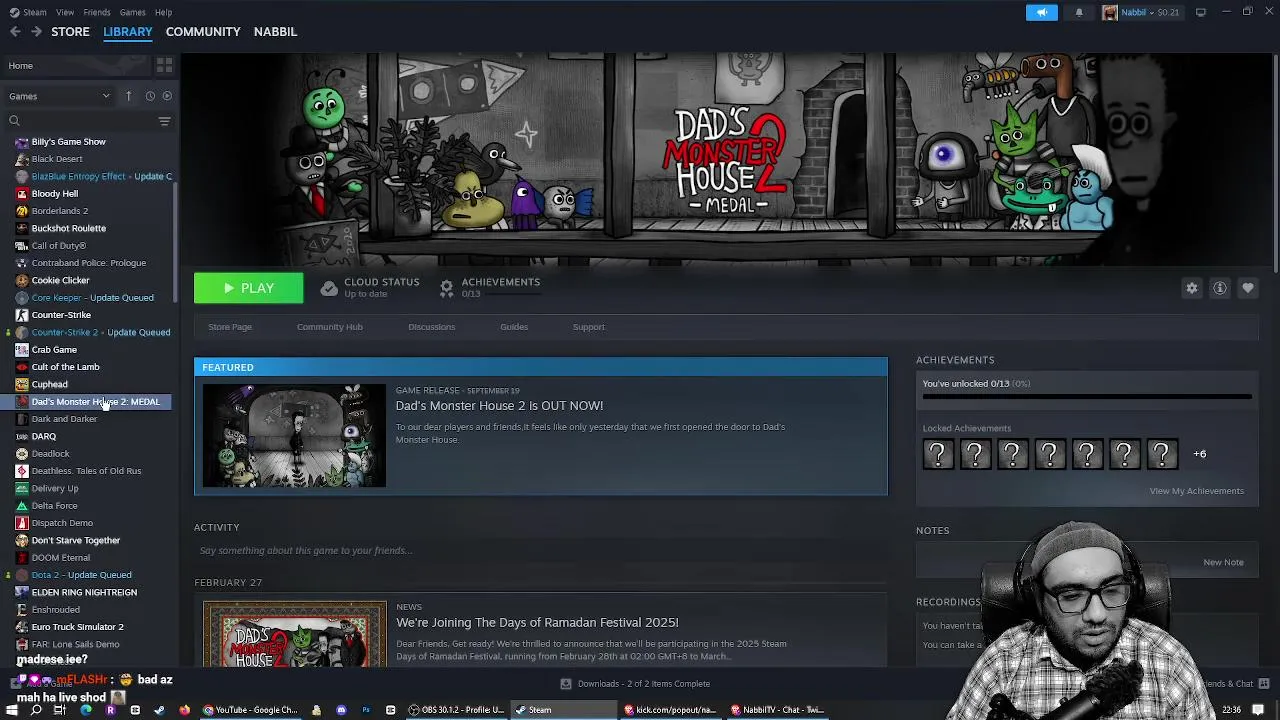Select ELDEN RING NIGHTREIGN in the list
Image resolution: width=1280 pixels, height=720 pixels.
(84, 592)
